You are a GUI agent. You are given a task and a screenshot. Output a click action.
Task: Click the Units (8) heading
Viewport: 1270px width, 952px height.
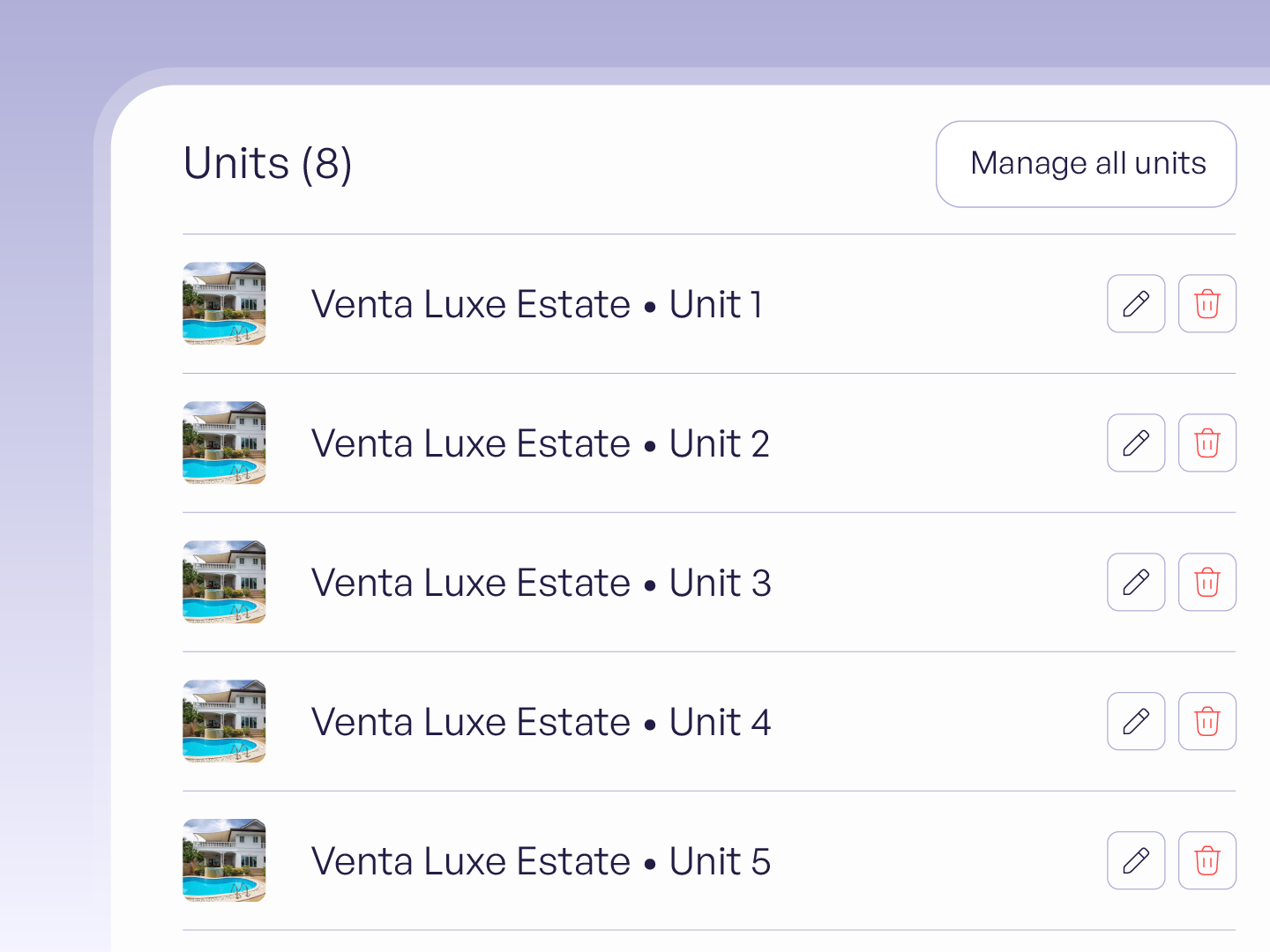(x=268, y=164)
